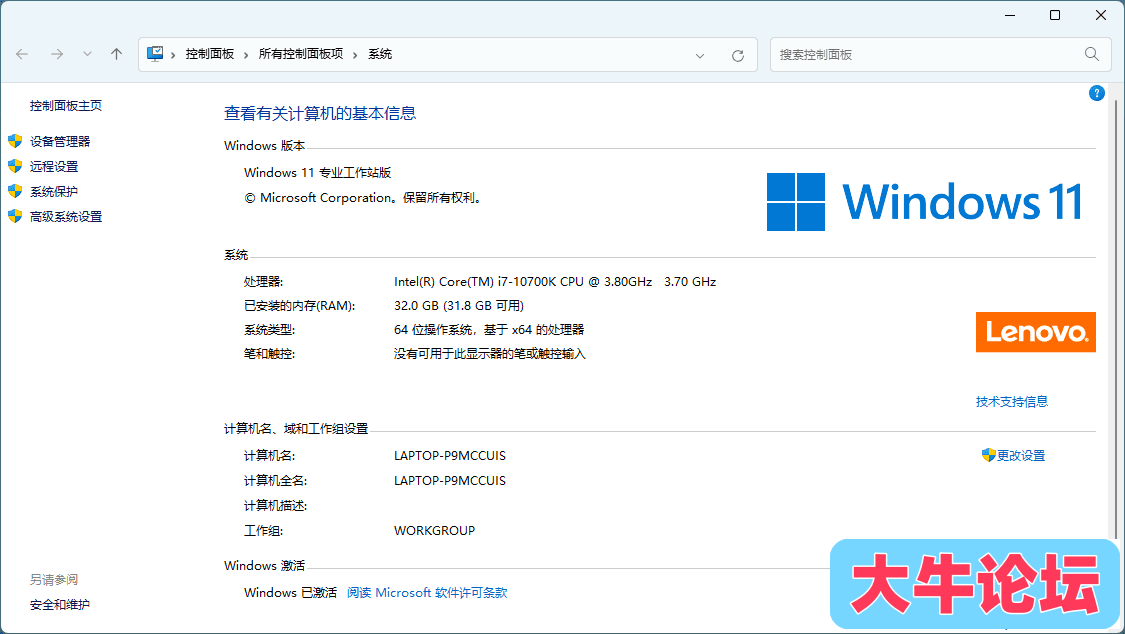Screen dimensions: 1125x634
Task: Open the recent locations chevron
Action: 87,55
